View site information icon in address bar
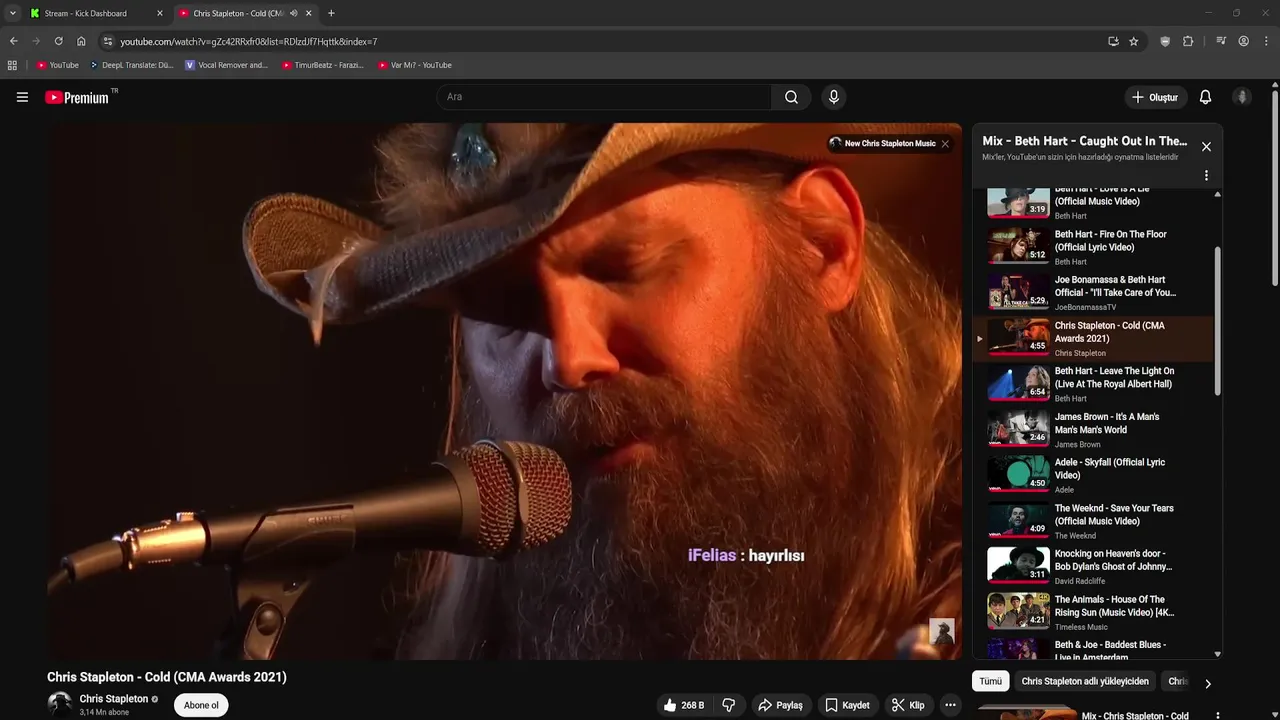The width and height of the screenshot is (1280, 720). pyautogui.click(x=108, y=41)
